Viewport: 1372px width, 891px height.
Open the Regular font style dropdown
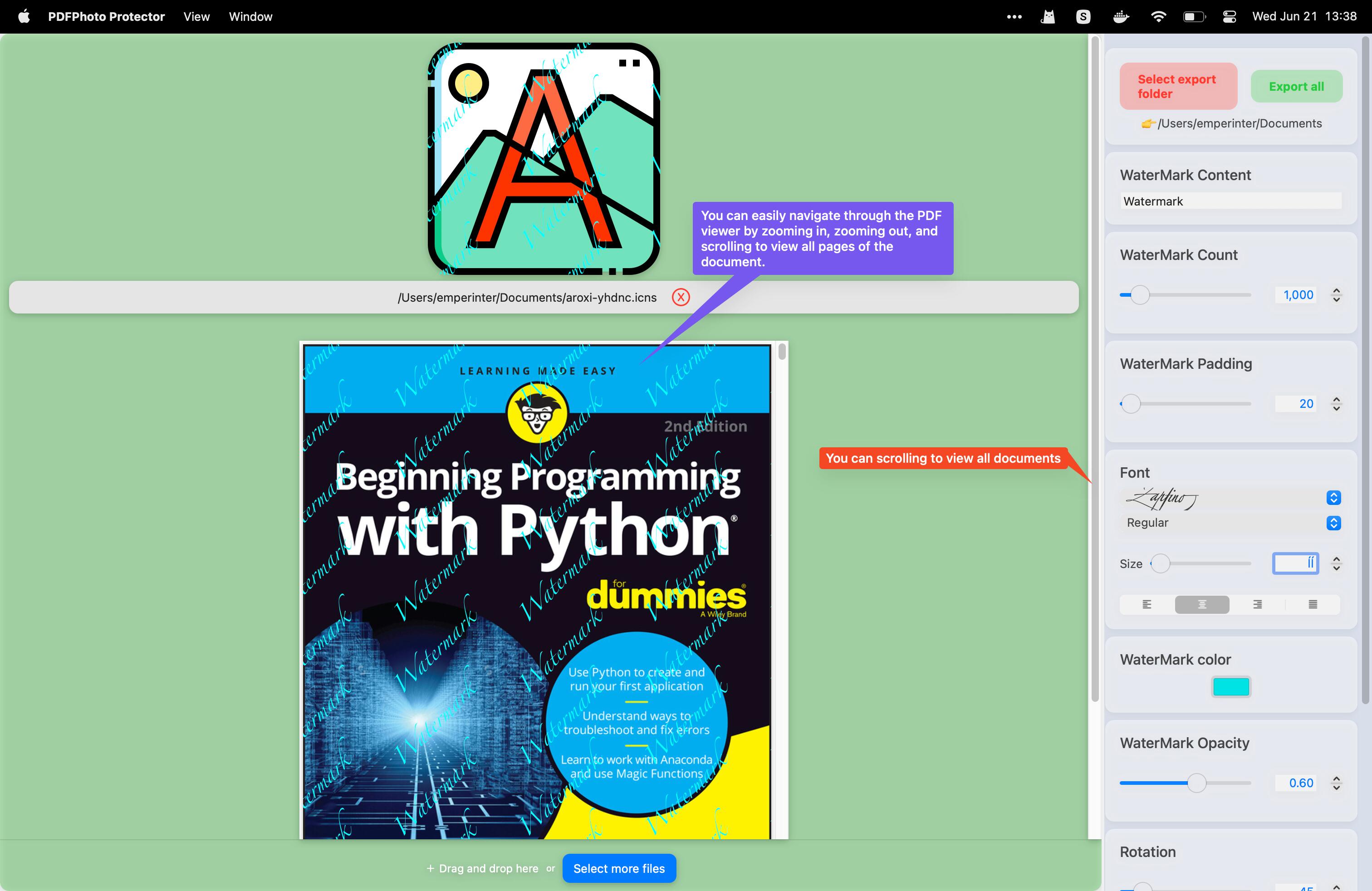[1333, 523]
